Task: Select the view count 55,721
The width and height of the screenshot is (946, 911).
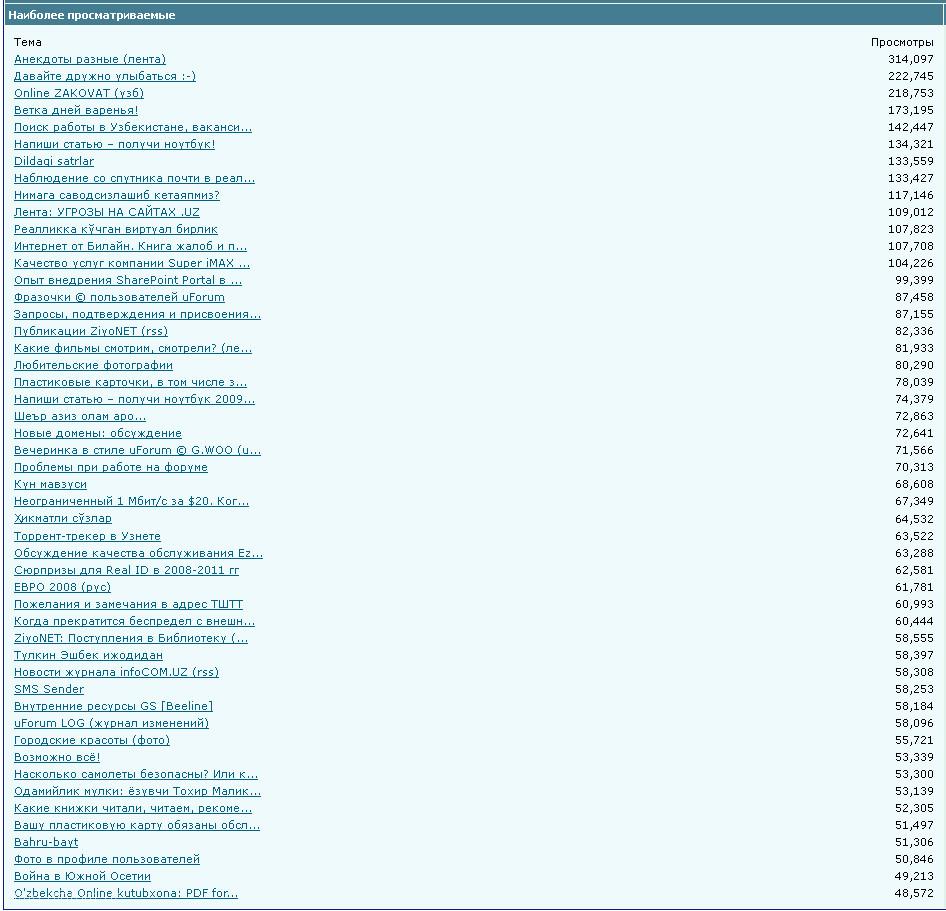Action: [914, 740]
